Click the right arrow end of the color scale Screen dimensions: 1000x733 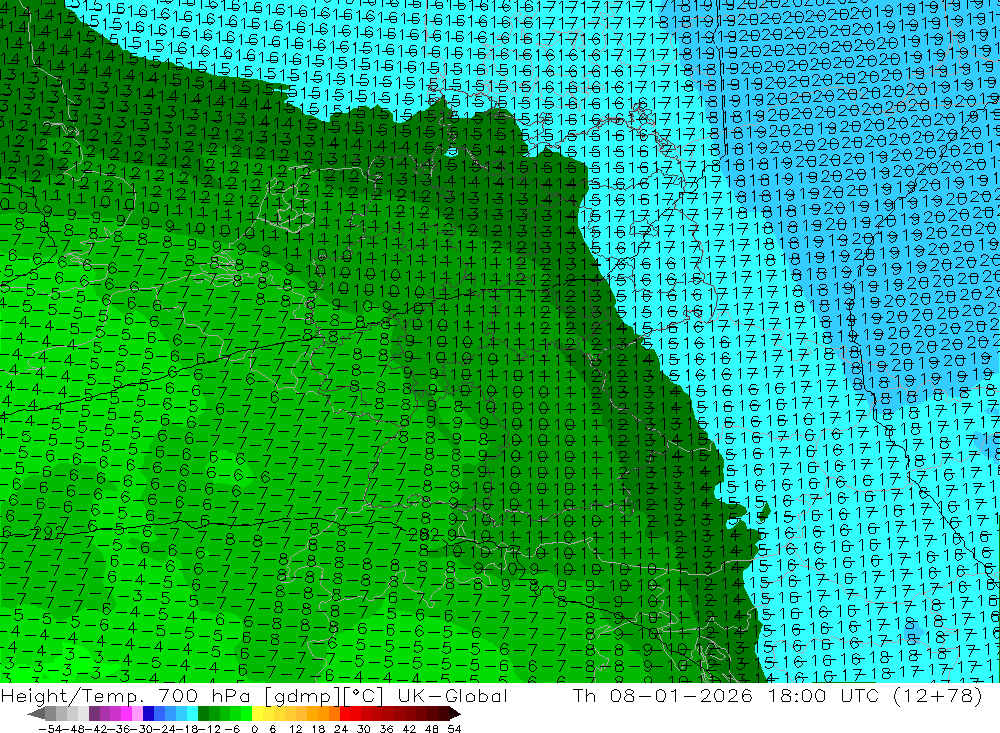pos(455,714)
